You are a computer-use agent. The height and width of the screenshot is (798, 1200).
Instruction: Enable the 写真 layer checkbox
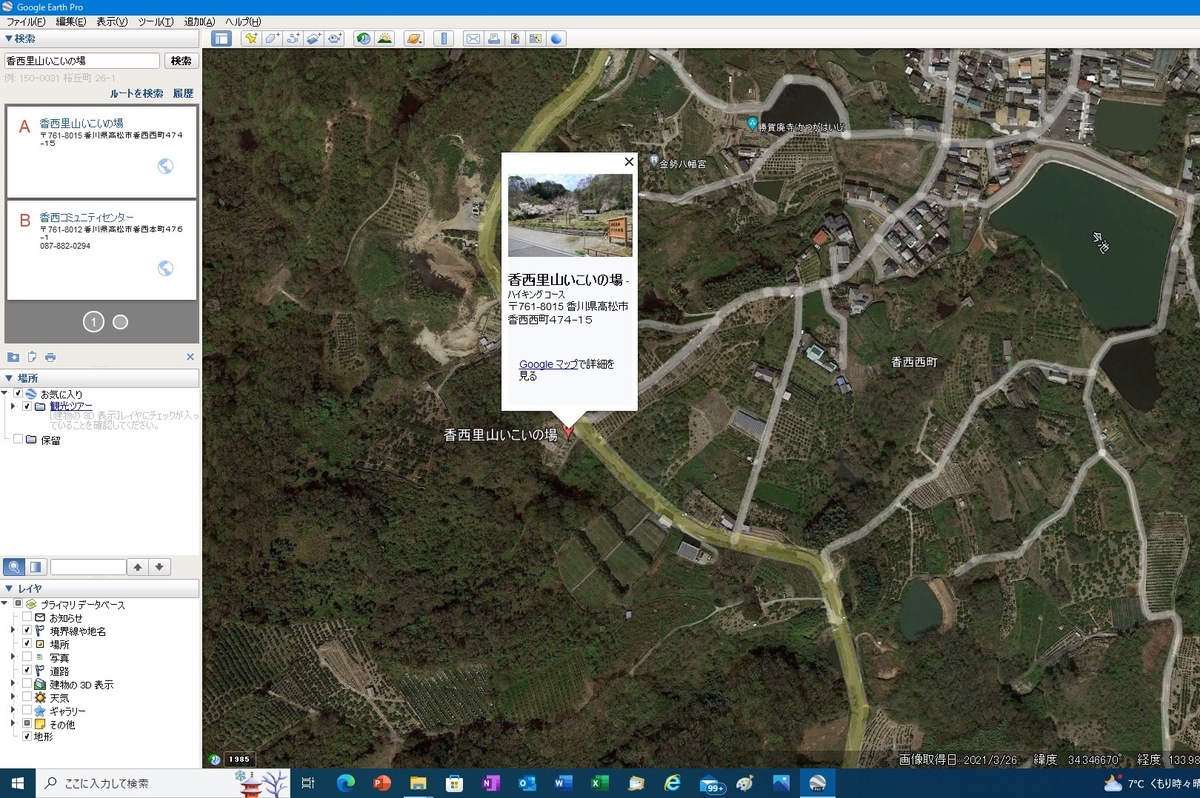27,658
